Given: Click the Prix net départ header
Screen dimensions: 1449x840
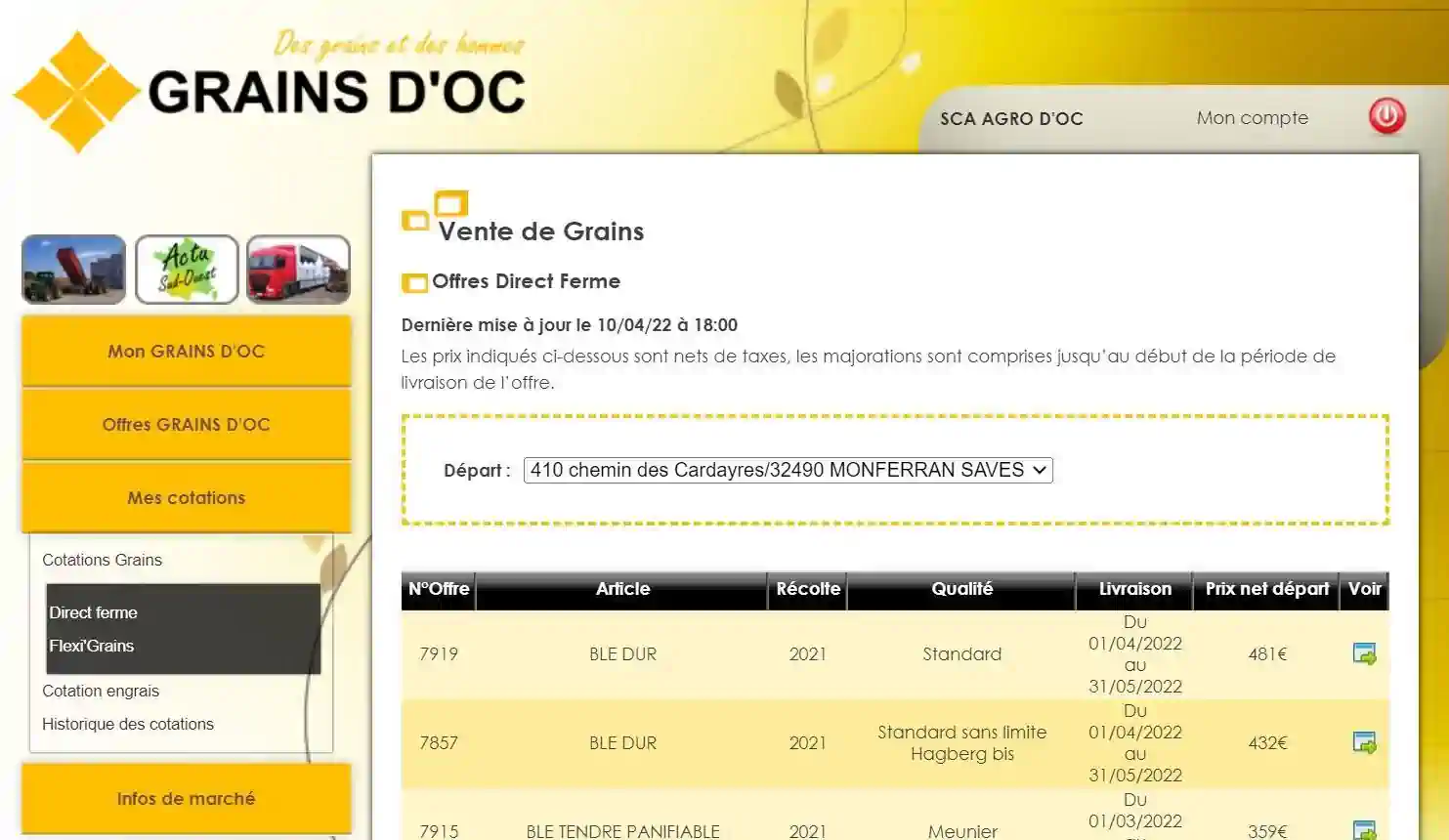Looking at the screenshot, I should (x=1267, y=589).
